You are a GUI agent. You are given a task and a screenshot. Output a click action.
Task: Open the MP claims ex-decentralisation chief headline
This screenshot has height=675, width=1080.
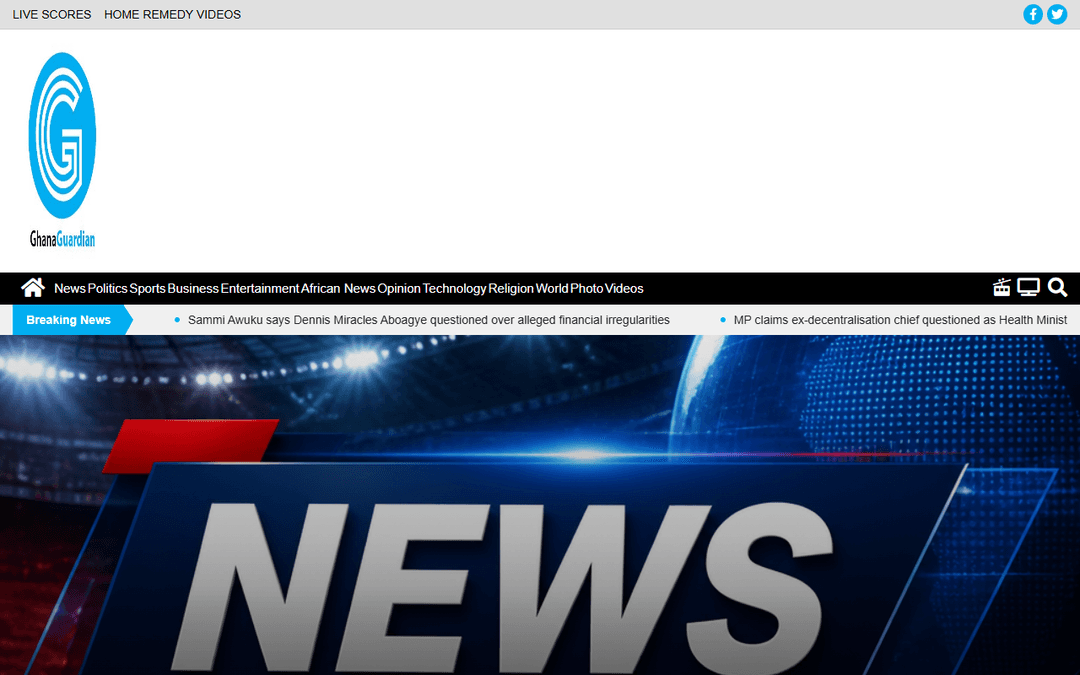coord(900,320)
